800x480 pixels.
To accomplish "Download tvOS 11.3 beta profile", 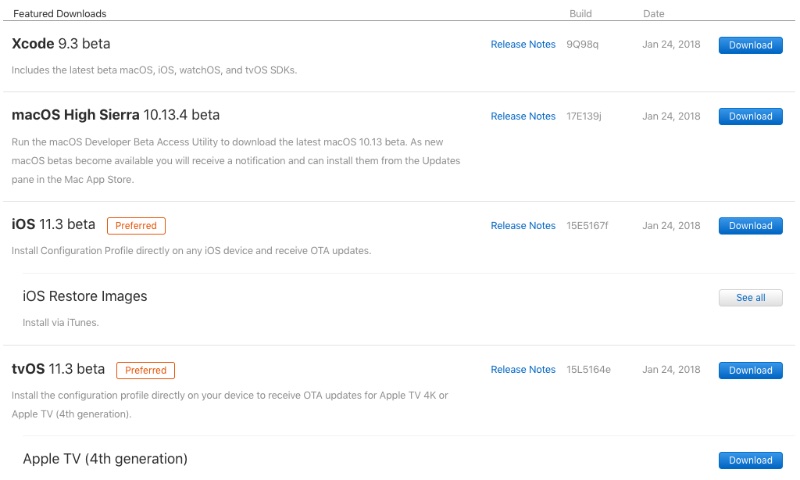I will [x=750, y=370].
